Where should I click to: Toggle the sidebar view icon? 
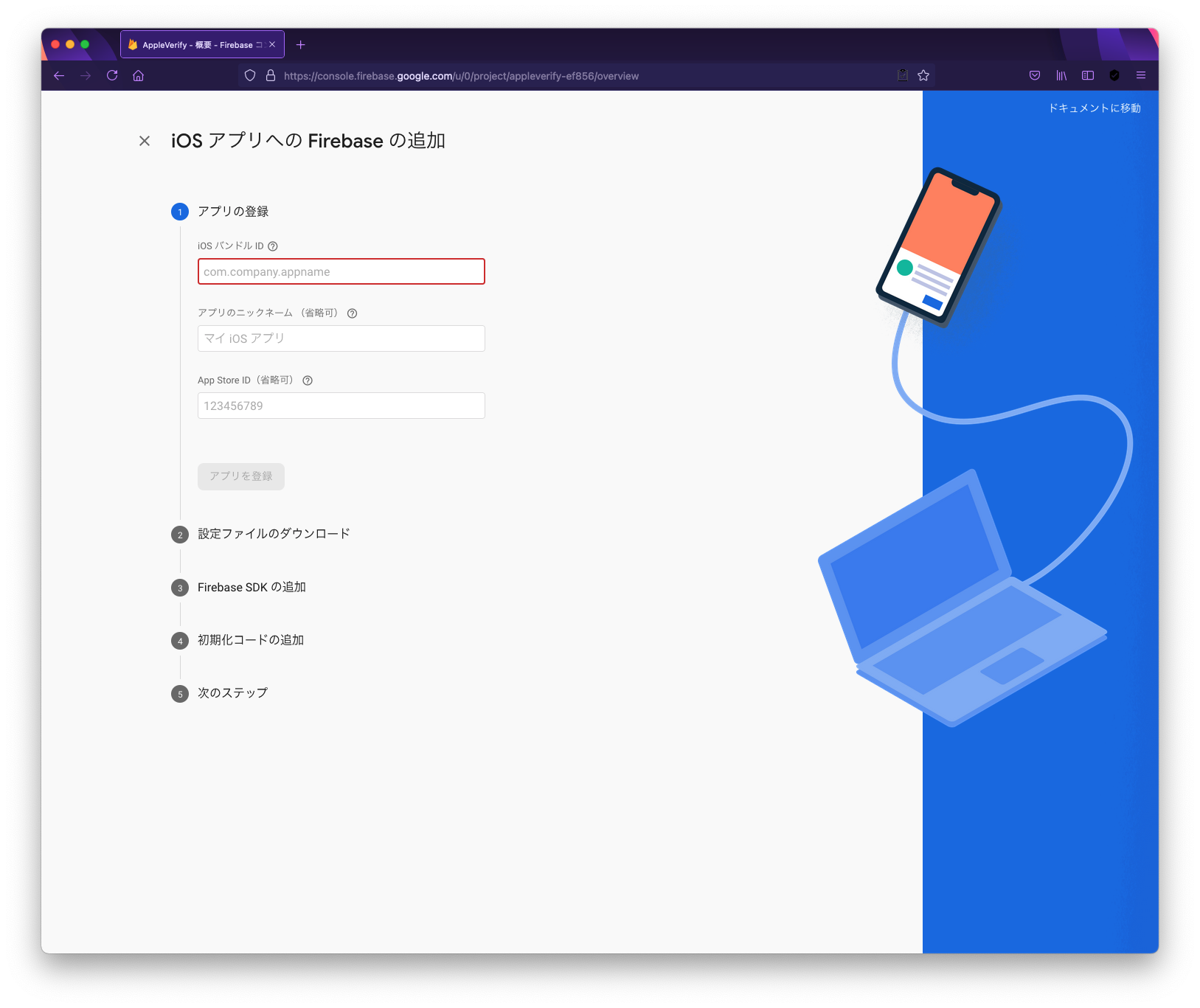[x=1088, y=75]
